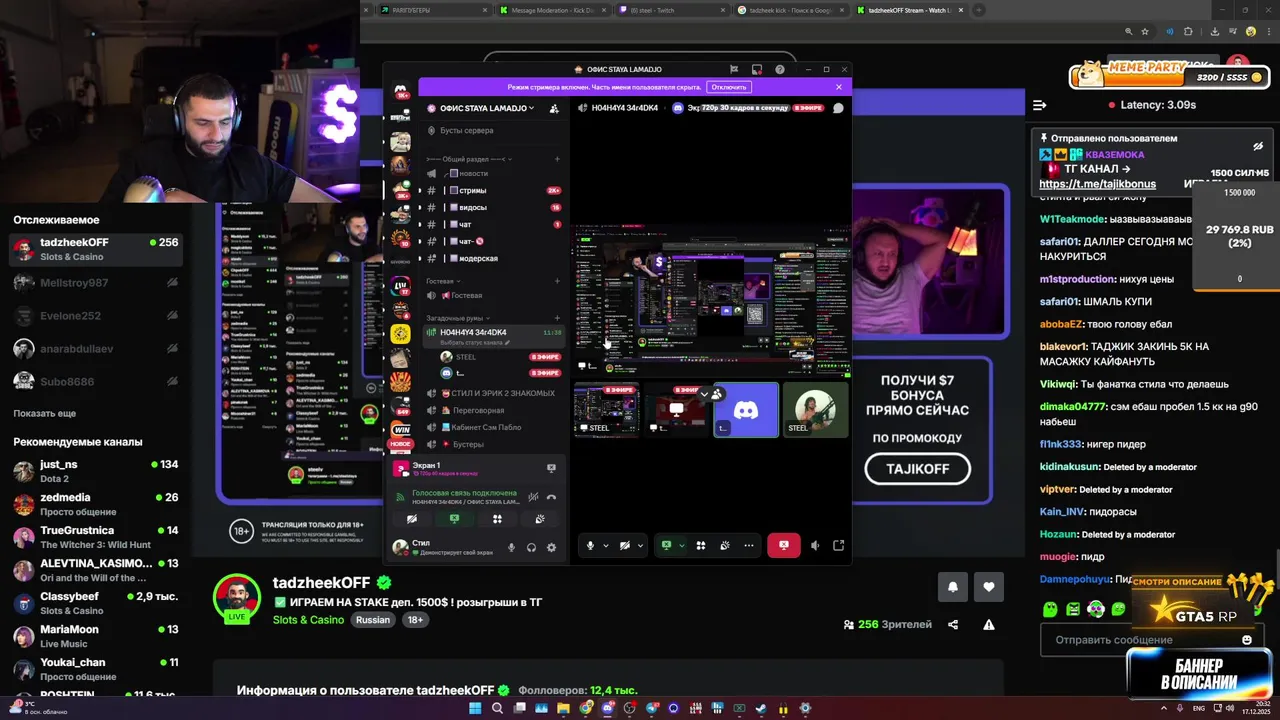Switch to tadzheek kick Google search tab

(790, 10)
